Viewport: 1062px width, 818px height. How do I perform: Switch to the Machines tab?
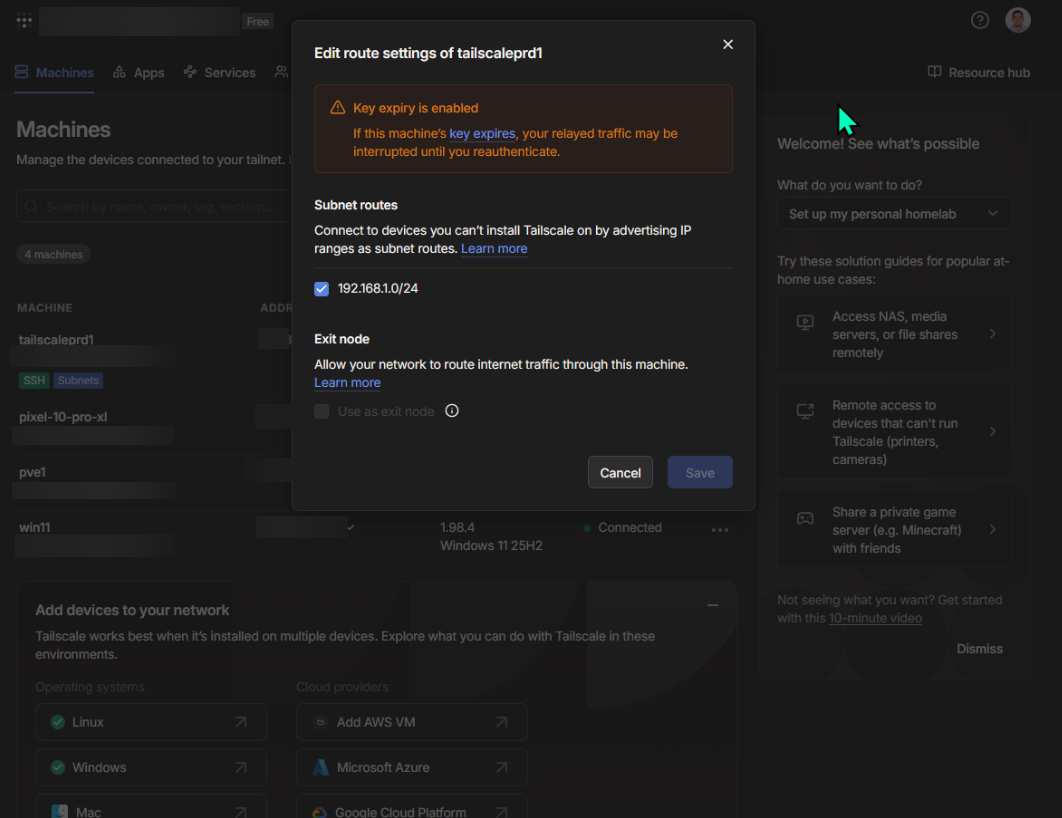click(54, 72)
